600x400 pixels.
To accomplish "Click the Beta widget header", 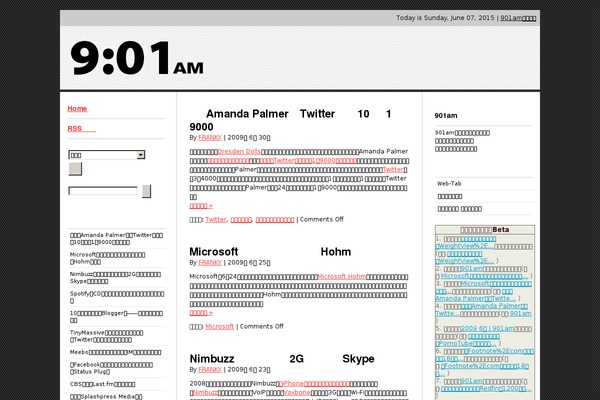I will [484, 230].
